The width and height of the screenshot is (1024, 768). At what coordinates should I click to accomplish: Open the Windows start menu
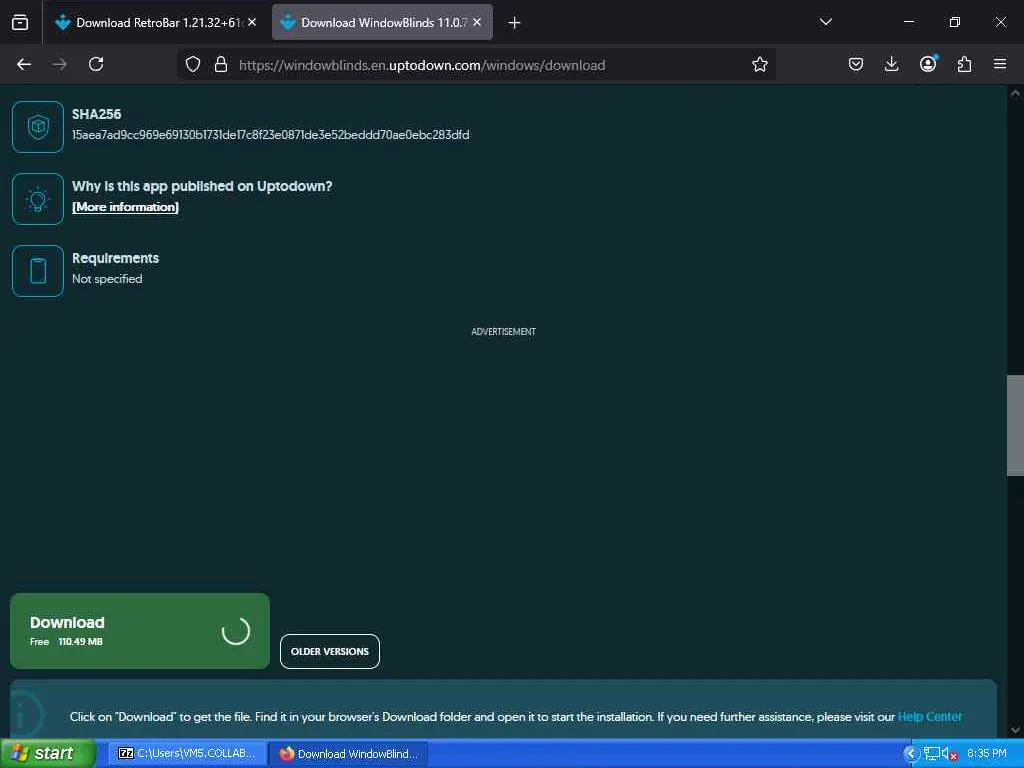(48, 753)
